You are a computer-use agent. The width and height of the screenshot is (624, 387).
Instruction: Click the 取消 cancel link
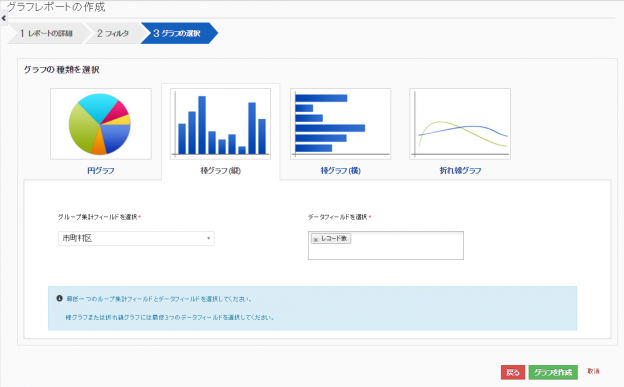click(593, 371)
